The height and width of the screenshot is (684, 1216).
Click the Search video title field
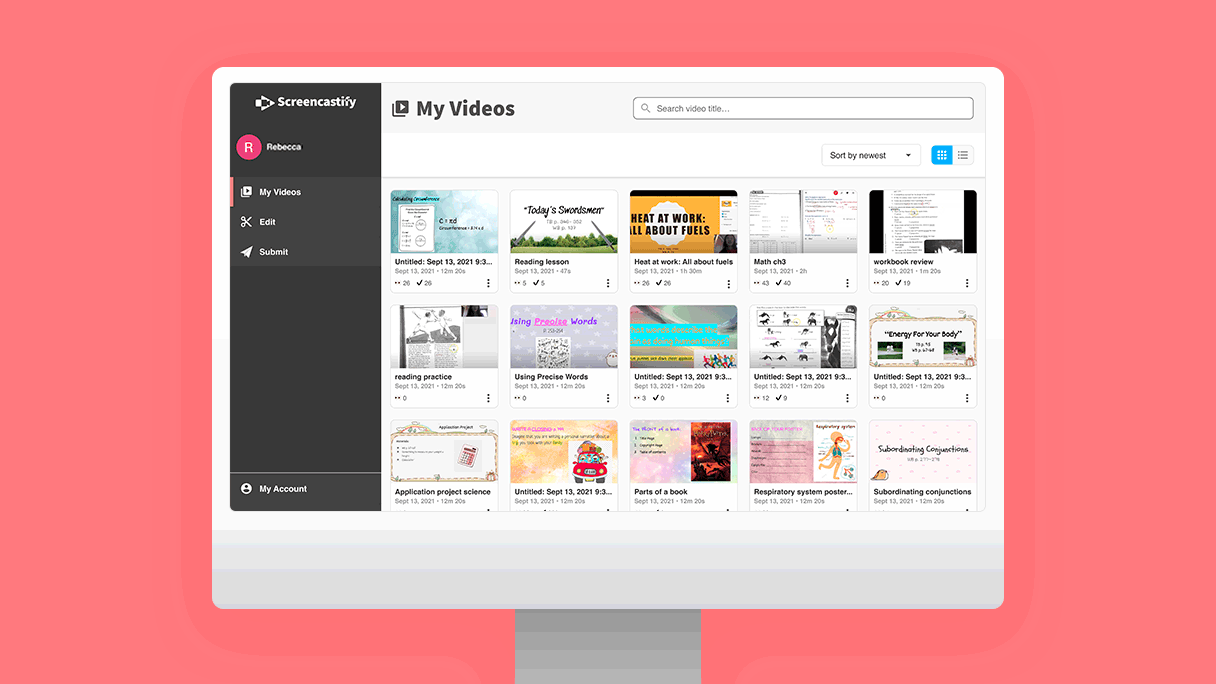click(x=803, y=108)
